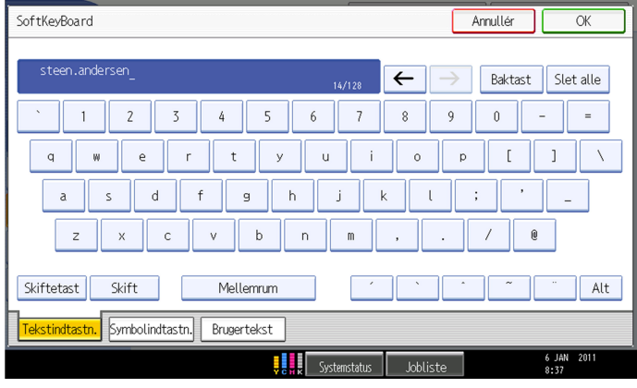
Task: Tap the acute accent dead key
Action: click(x=371, y=288)
